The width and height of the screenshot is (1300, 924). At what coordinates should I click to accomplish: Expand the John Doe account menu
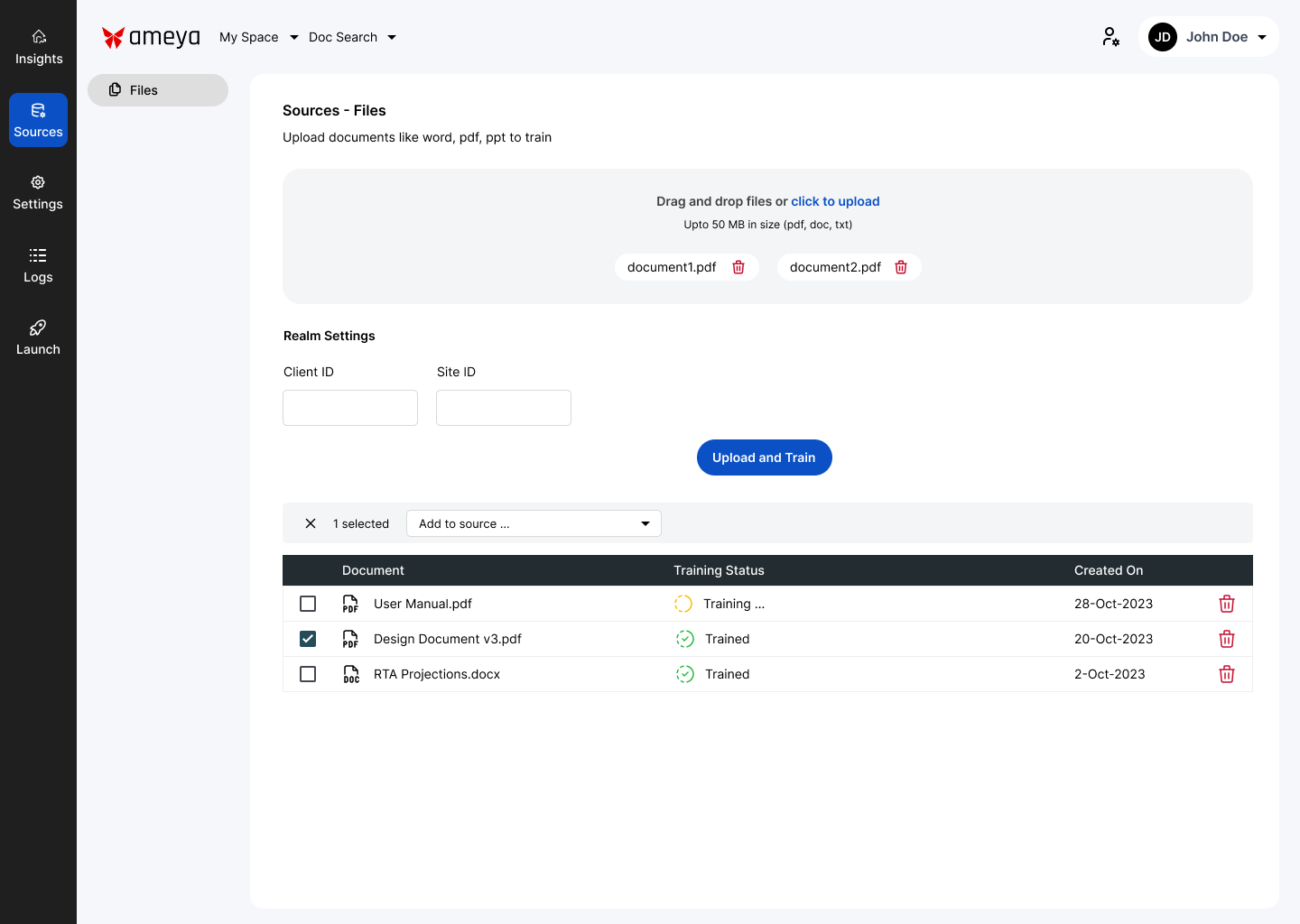(x=1208, y=37)
